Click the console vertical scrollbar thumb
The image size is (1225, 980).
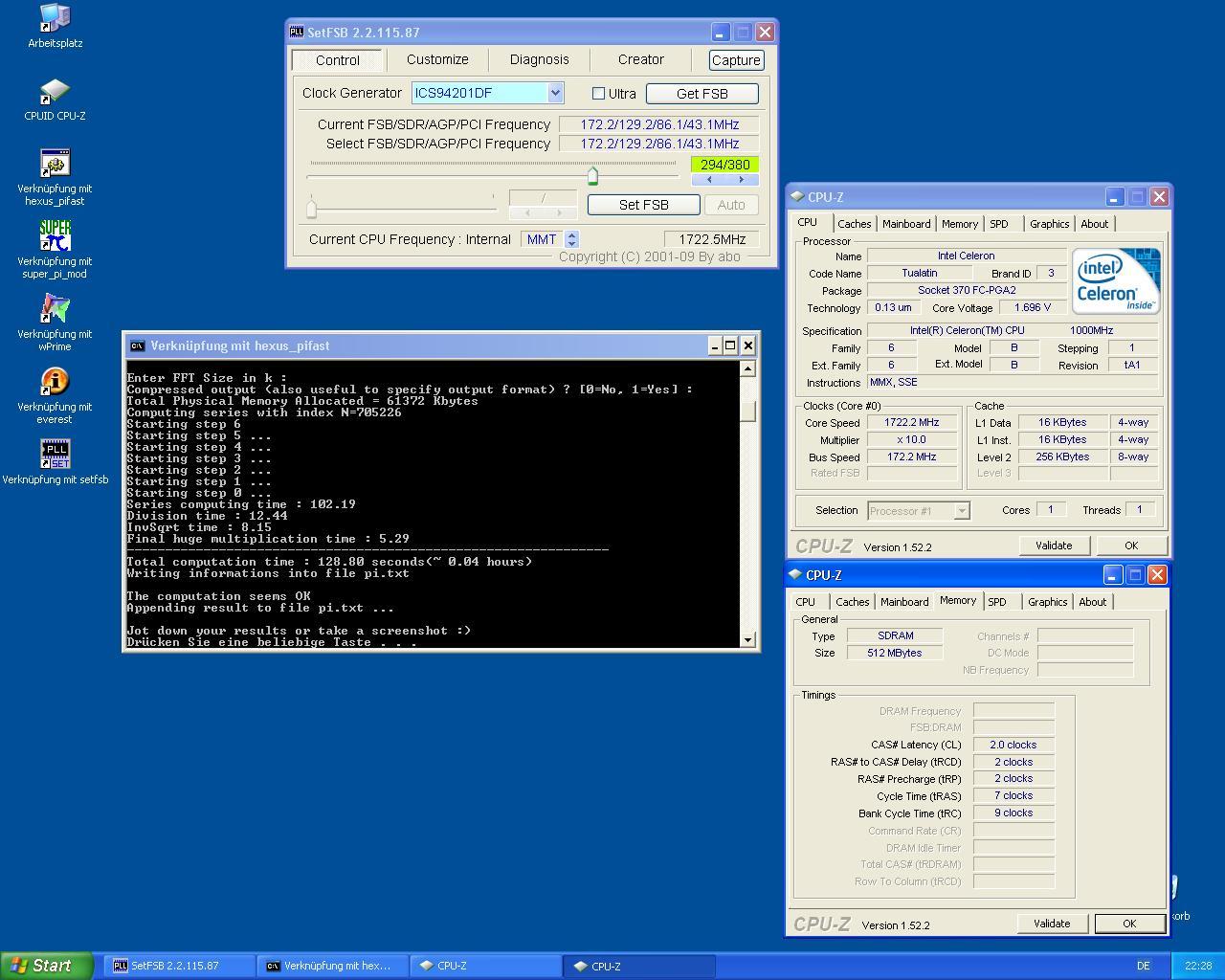[748, 411]
